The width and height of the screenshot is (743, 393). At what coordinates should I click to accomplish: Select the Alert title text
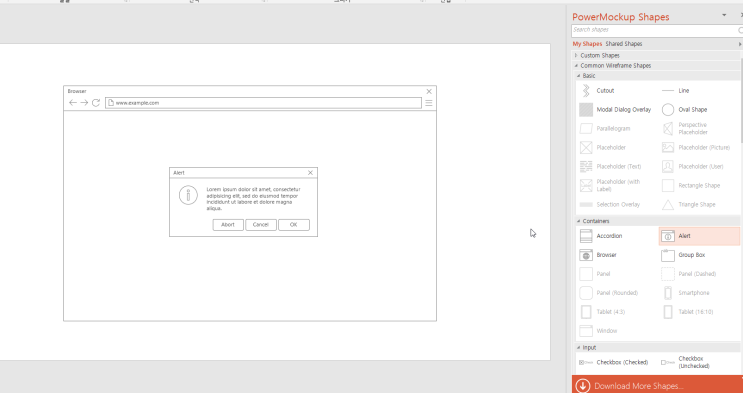[x=179, y=173]
